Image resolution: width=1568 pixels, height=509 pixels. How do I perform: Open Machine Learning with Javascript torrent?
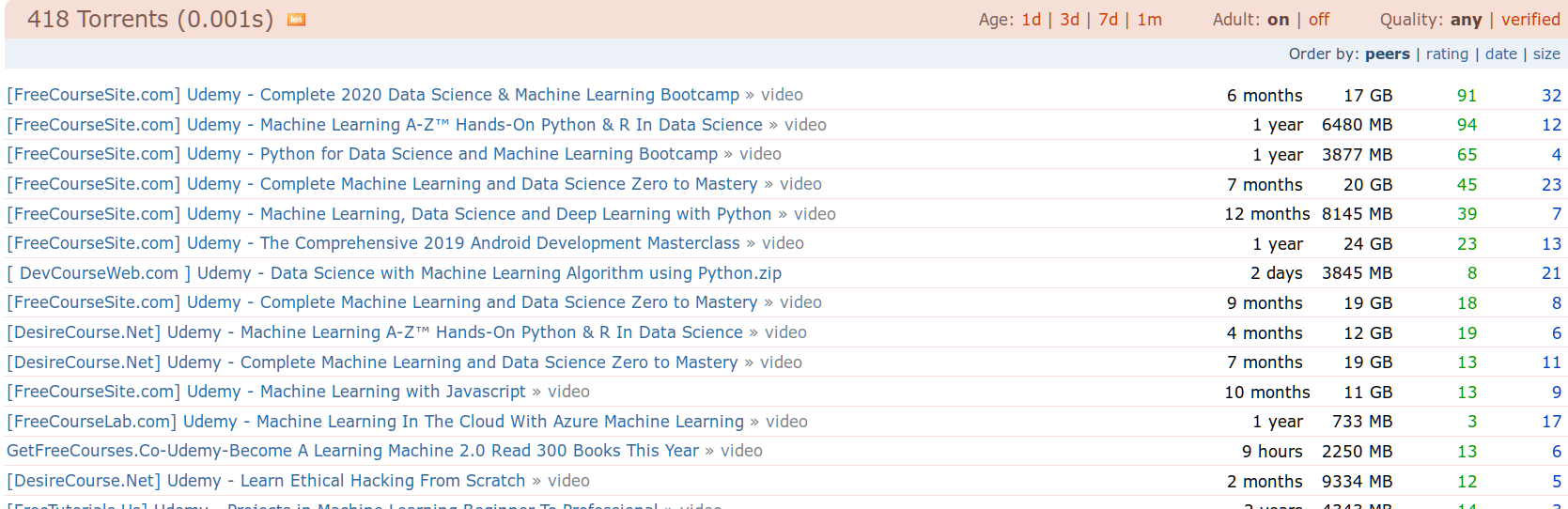pyautogui.click(x=266, y=392)
